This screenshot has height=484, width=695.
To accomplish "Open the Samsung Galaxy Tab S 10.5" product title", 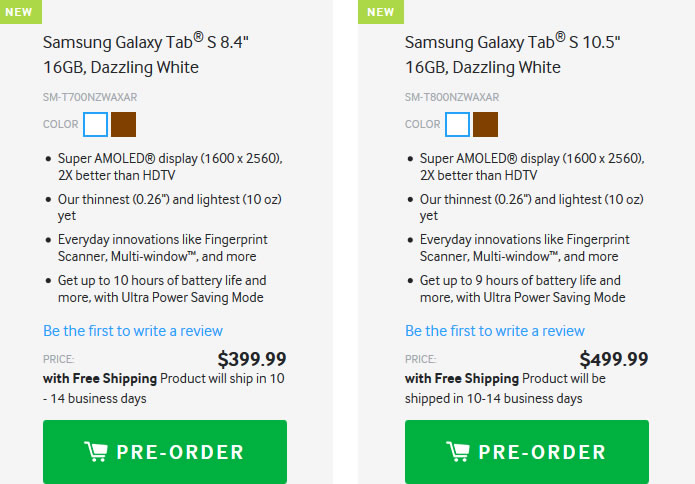I will pos(512,54).
